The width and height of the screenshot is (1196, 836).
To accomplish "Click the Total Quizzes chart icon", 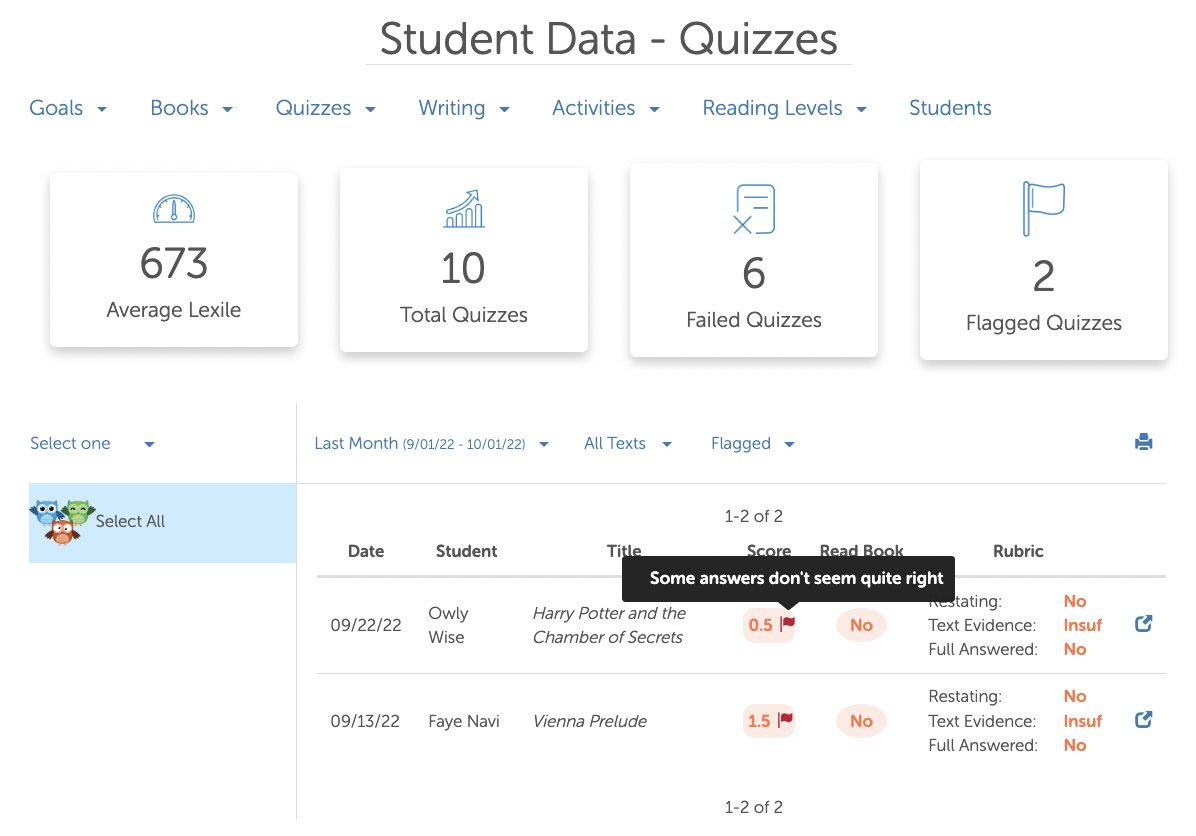I will pyautogui.click(x=464, y=209).
